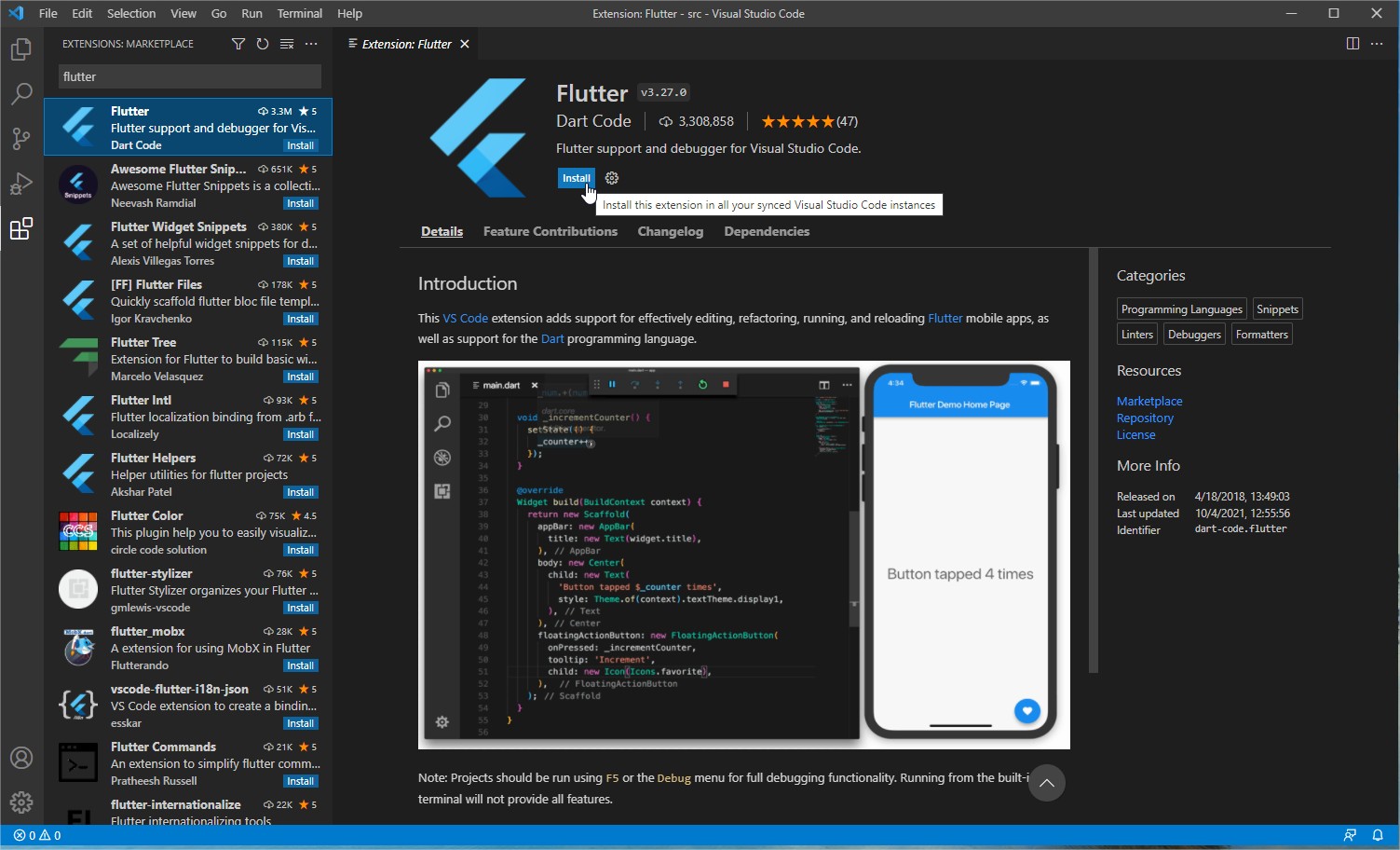
Task: Select the Linters category tag
Action: pos(1137,335)
